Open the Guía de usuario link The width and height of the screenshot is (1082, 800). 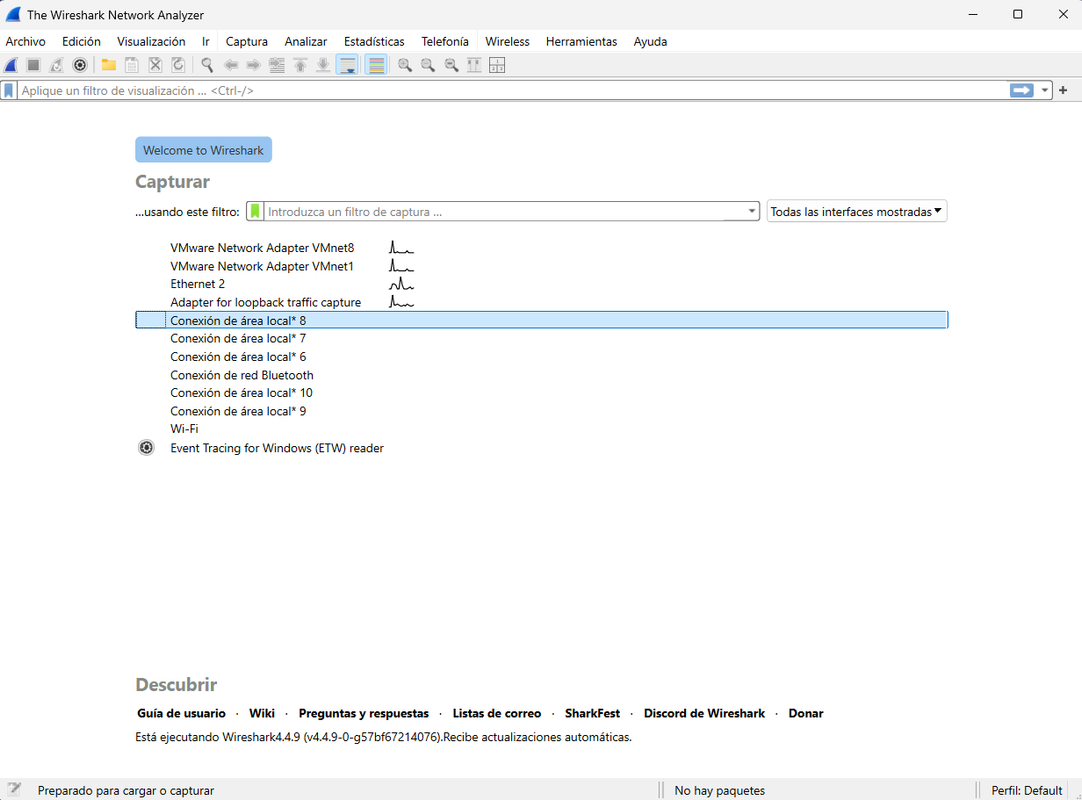point(181,713)
